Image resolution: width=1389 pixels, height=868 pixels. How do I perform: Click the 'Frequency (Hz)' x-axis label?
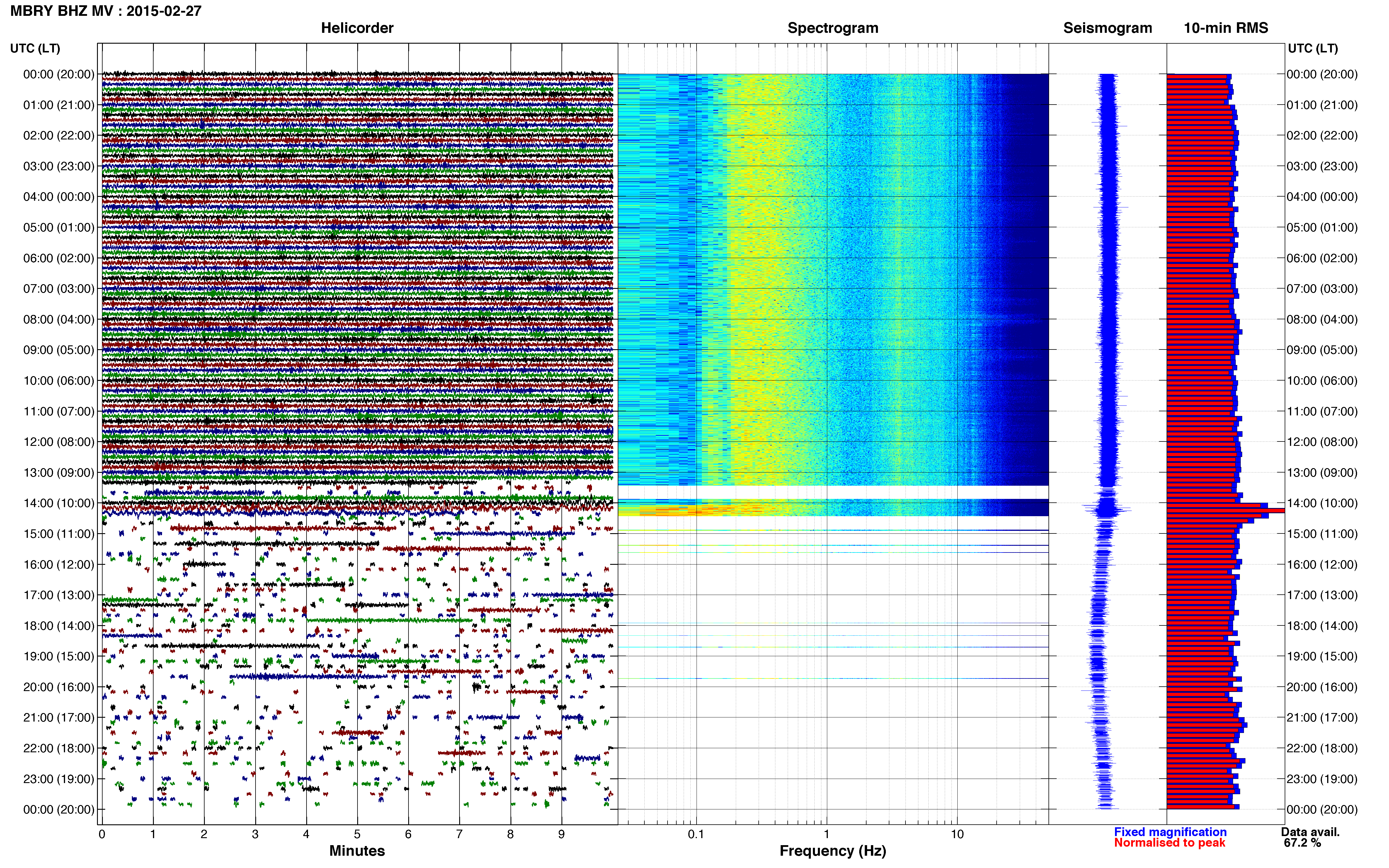[x=833, y=851]
